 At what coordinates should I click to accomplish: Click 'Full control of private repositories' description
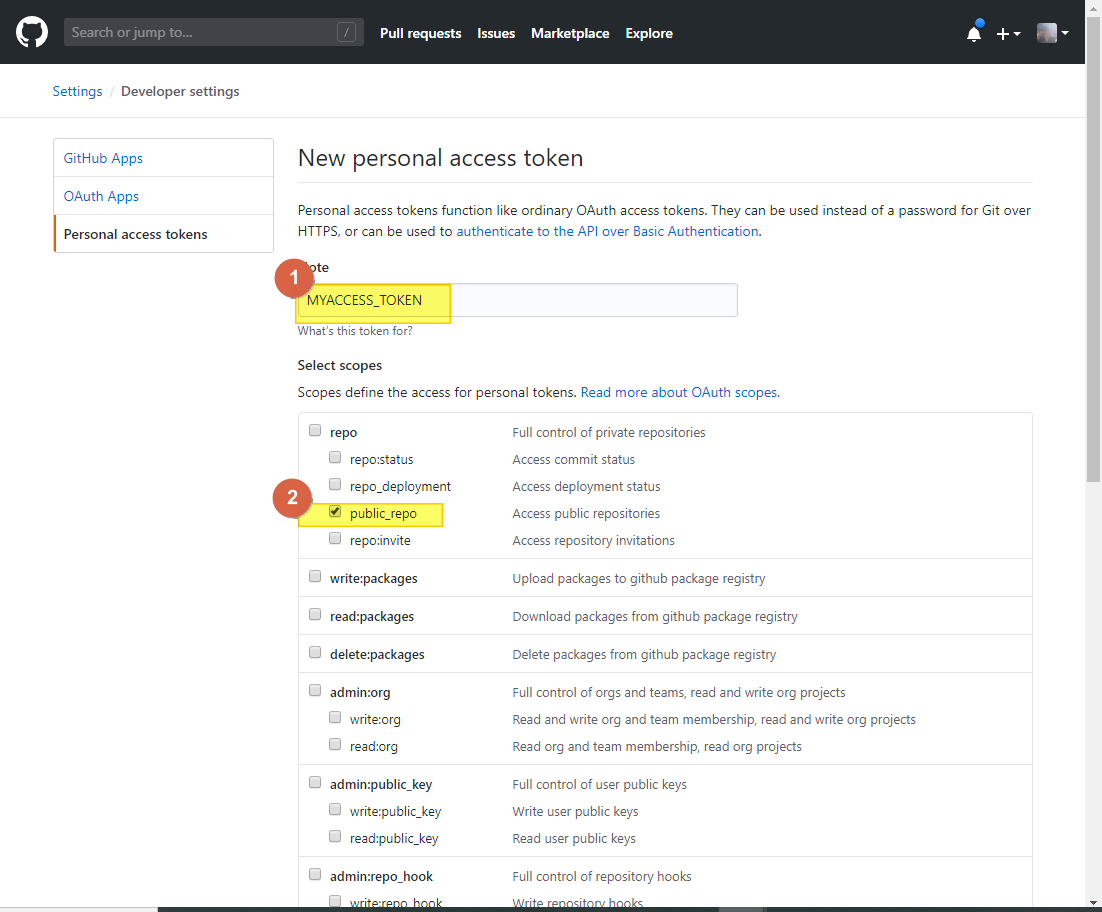point(609,432)
